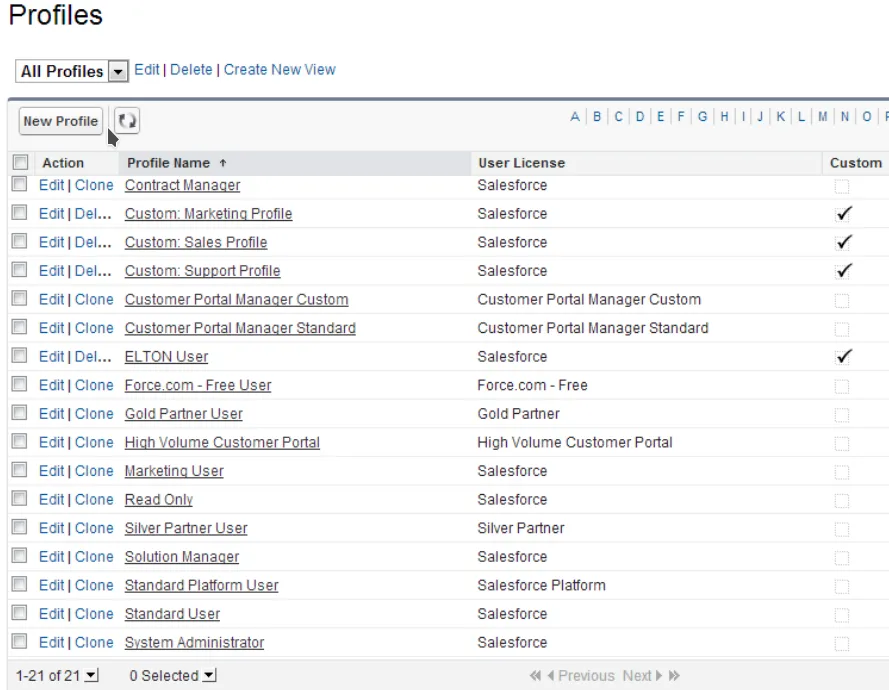Expand the 1-21 of 21 records dropdown
The image size is (889, 690).
91,675
